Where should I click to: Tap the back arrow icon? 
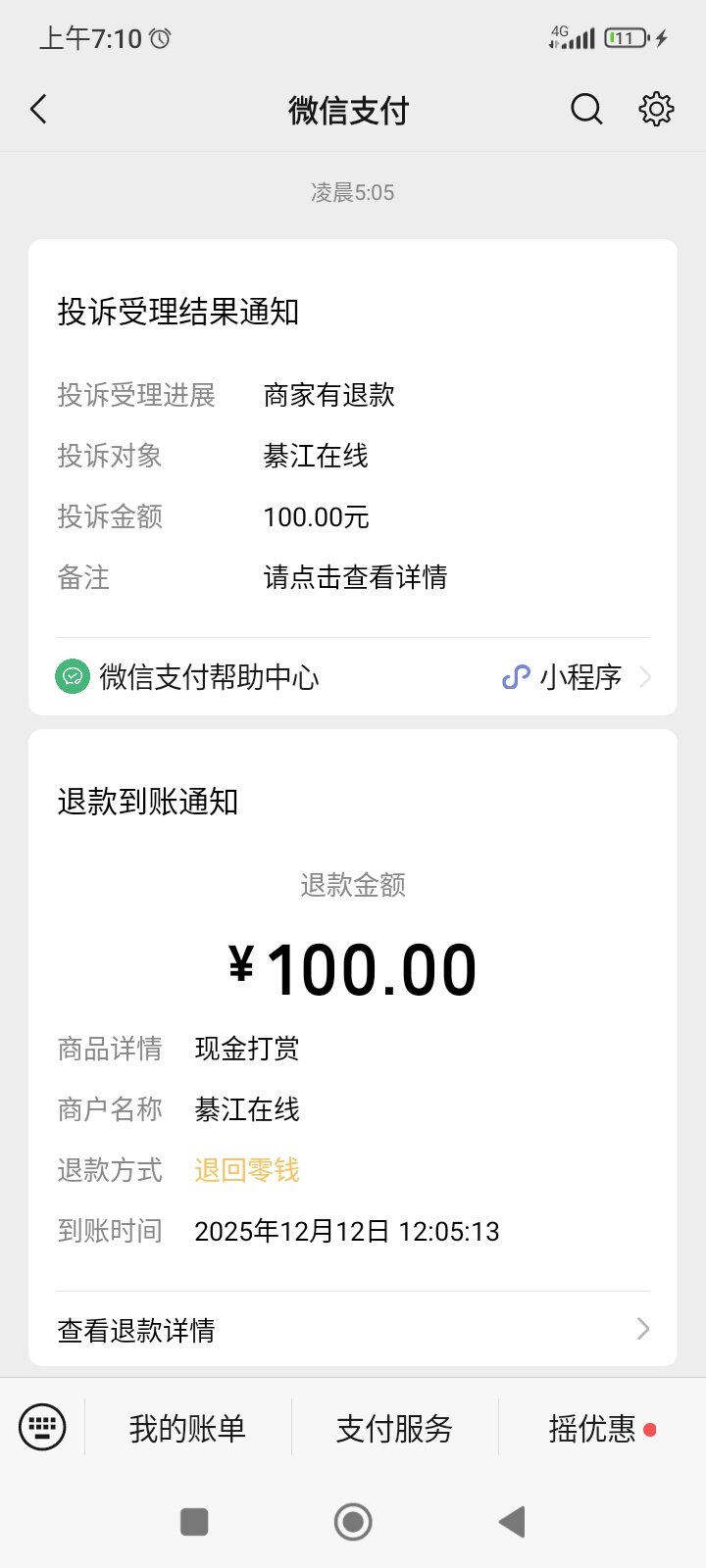[39, 109]
